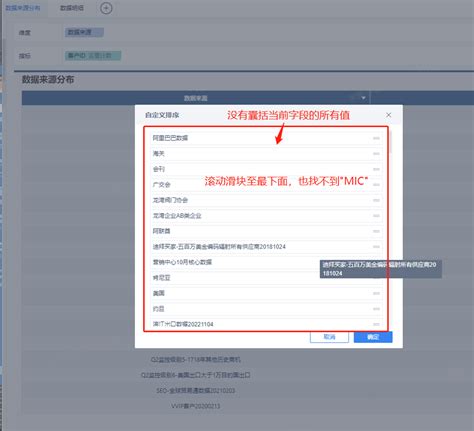Image resolution: width=474 pixels, height=431 pixels.
Task: Confirm sorting with the 确定 button
Action: point(373,337)
